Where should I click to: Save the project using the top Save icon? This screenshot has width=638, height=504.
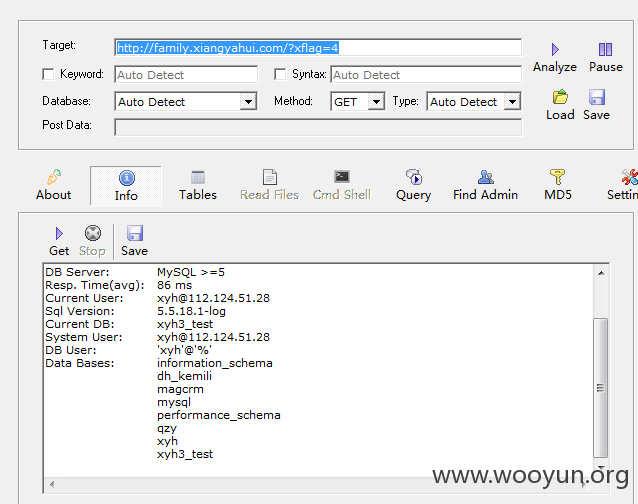(596, 105)
